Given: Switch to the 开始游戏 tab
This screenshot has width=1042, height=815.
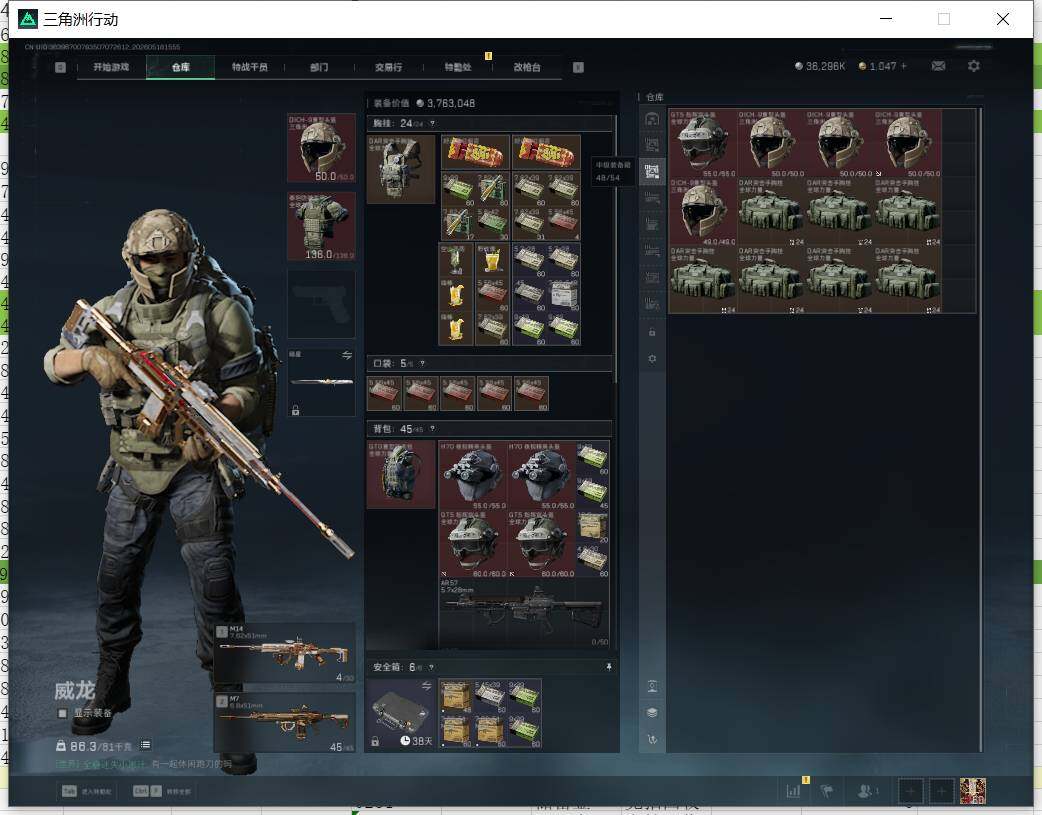Looking at the screenshot, I should 111,67.
